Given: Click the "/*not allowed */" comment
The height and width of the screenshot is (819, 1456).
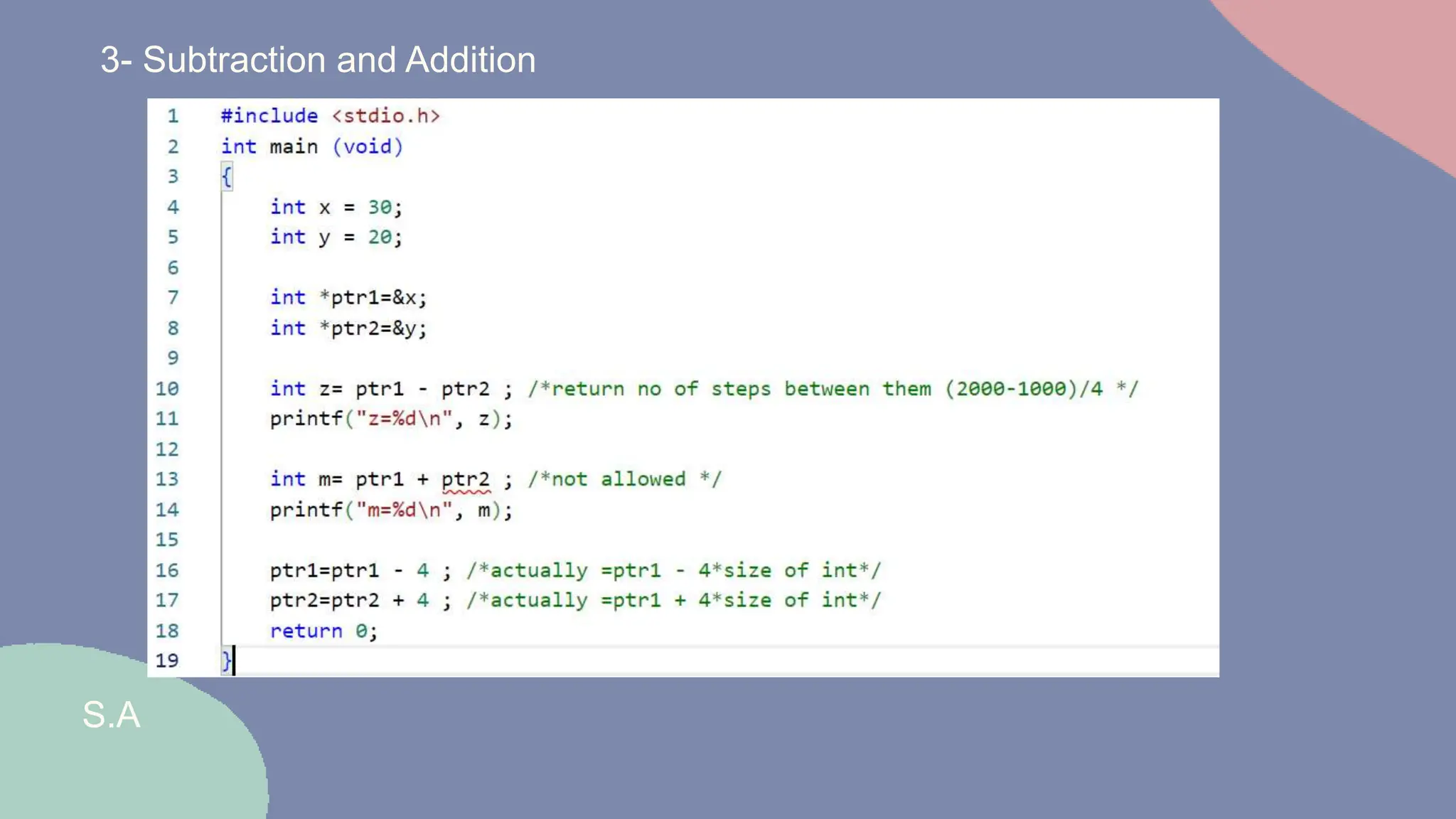Looking at the screenshot, I should (x=625, y=479).
